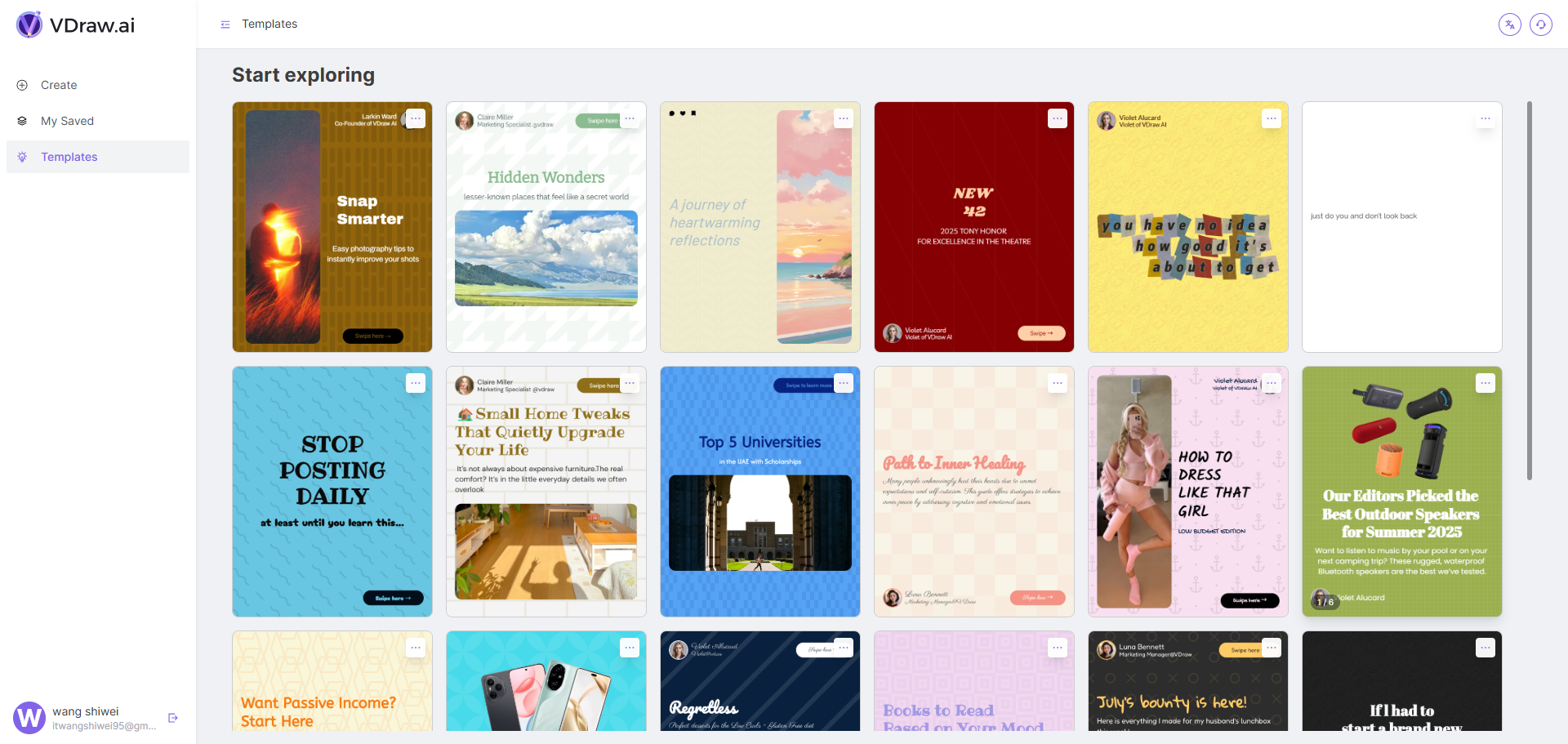Click the VDraw.ai logo icon
Viewport: 1568px width, 744px height.
point(29,25)
